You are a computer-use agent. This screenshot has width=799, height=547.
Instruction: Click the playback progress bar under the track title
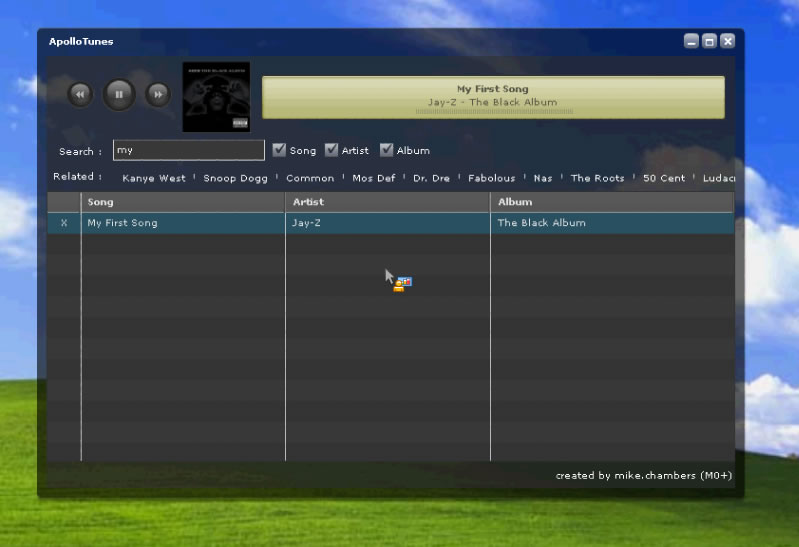click(494, 111)
